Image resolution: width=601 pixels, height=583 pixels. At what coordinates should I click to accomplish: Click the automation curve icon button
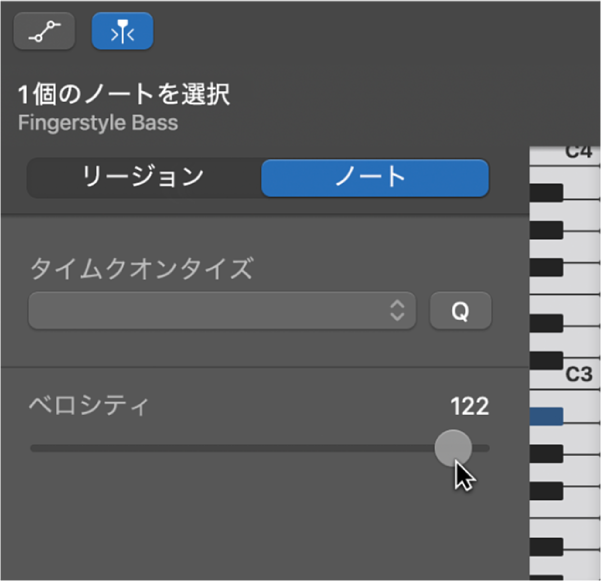pyautogui.click(x=44, y=31)
